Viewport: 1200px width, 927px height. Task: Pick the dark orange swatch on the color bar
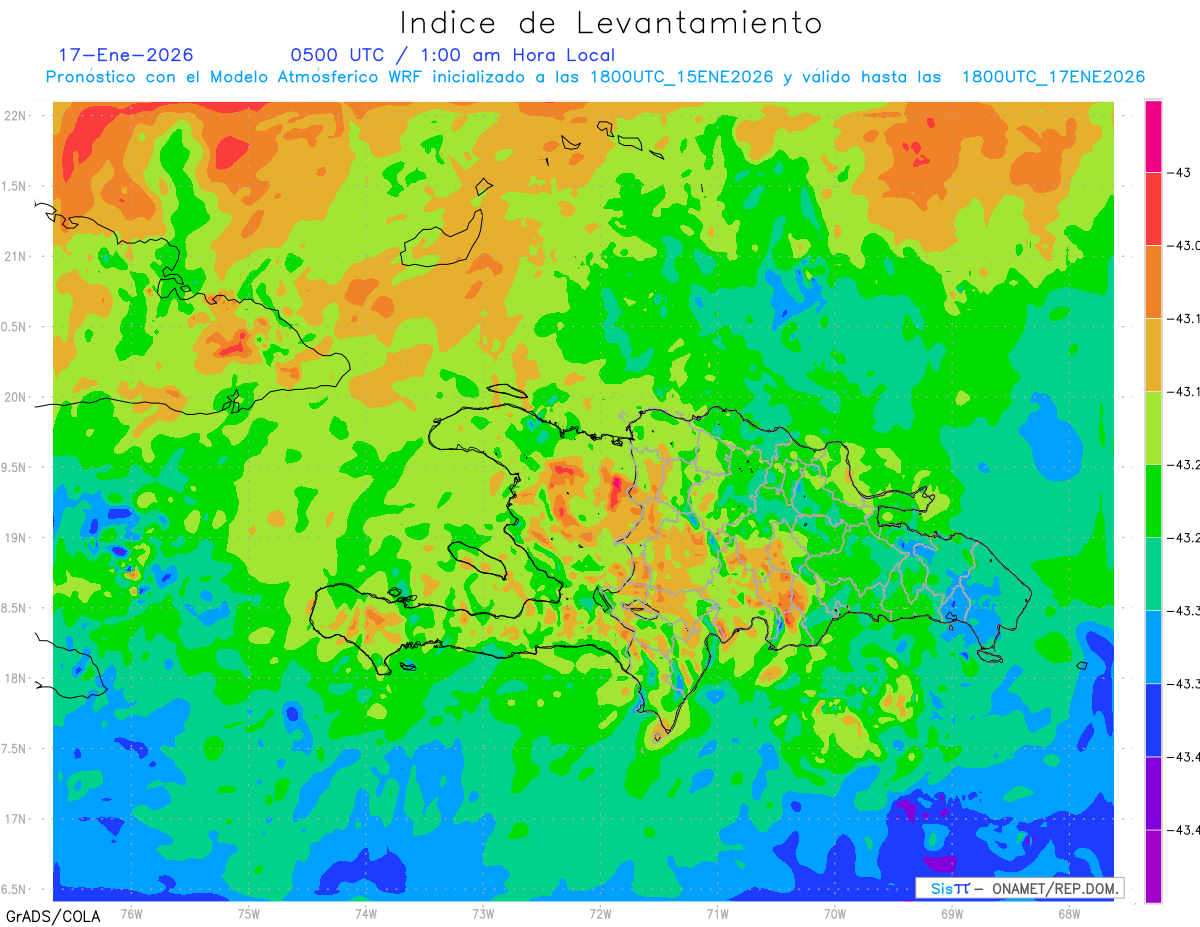[1153, 282]
